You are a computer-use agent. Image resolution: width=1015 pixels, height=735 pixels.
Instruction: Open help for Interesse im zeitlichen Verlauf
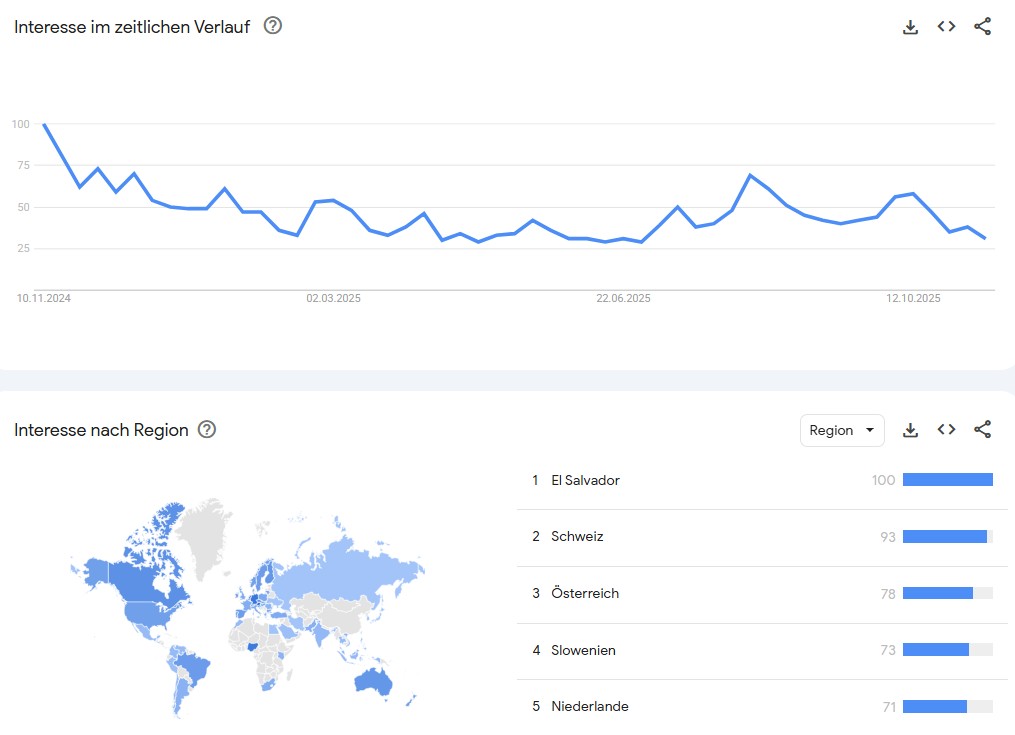[x=273, y=26]
